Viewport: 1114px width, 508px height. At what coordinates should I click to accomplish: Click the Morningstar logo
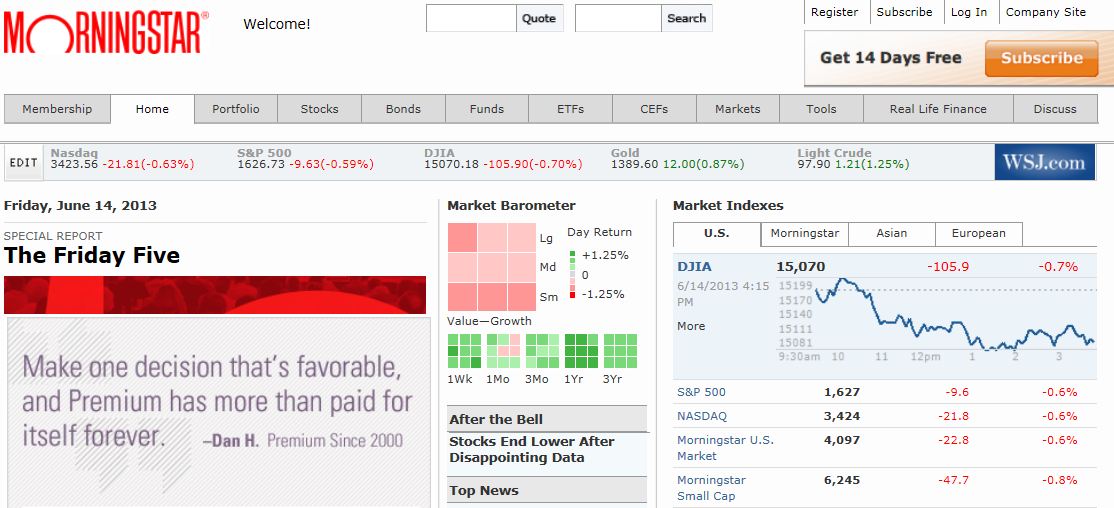tap(107, 32)
